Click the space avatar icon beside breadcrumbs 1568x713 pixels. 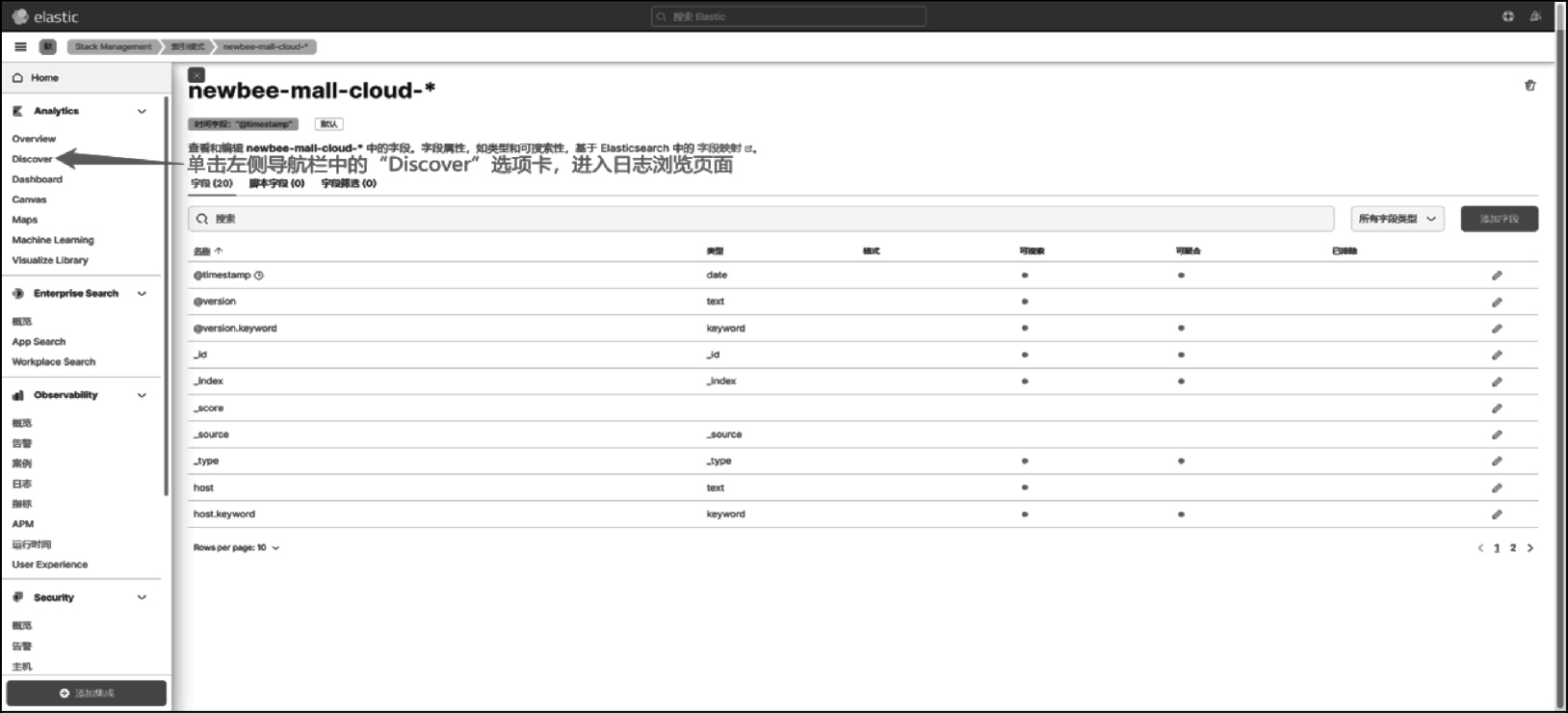coord(47,46)
